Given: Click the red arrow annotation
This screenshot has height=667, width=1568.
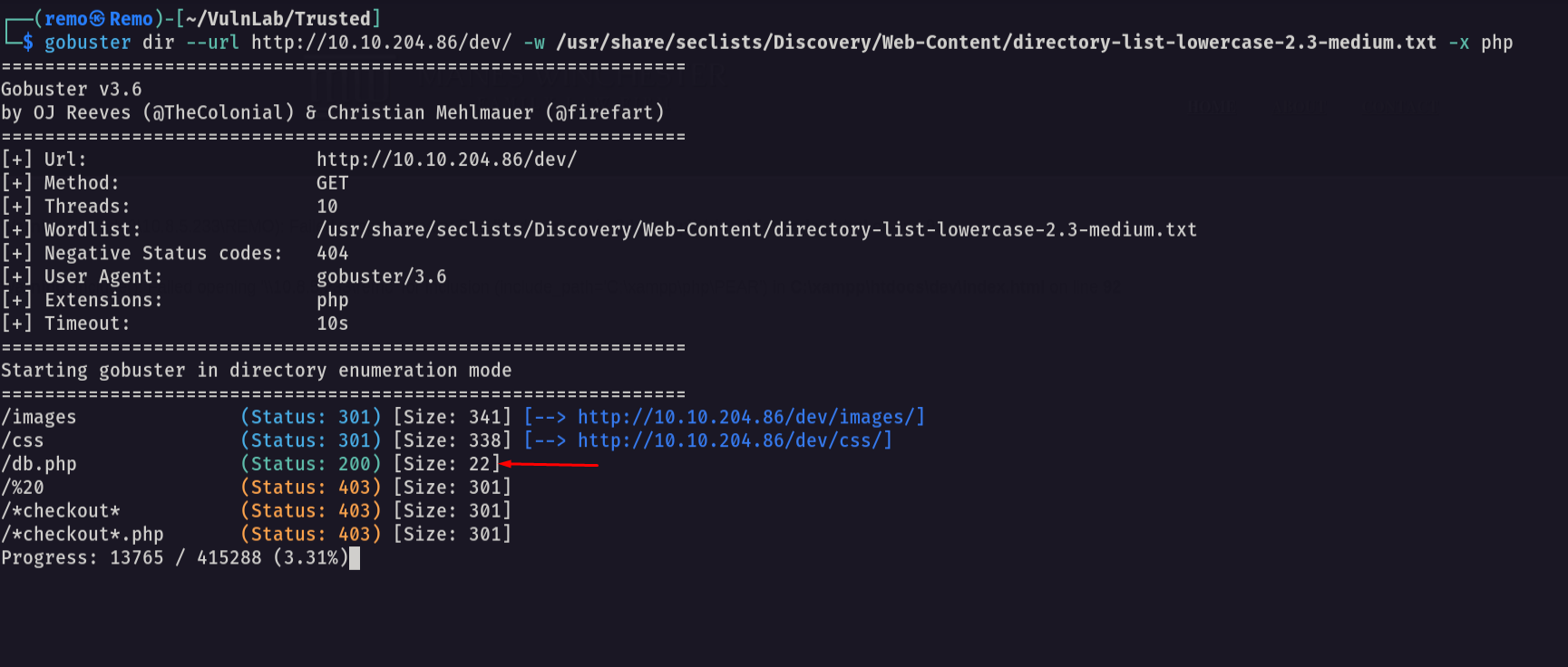Looking at the screenshot, I should tap(550, 464).
